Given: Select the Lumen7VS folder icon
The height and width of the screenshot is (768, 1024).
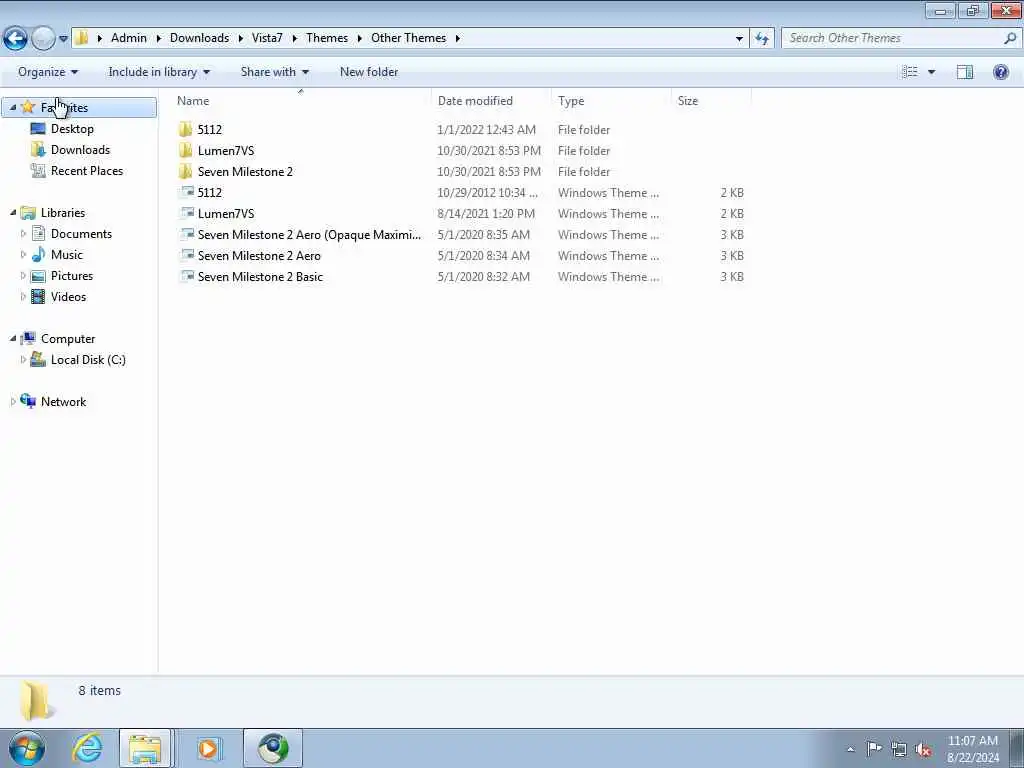Looking at the screenshot, I should tap(185, 150).
